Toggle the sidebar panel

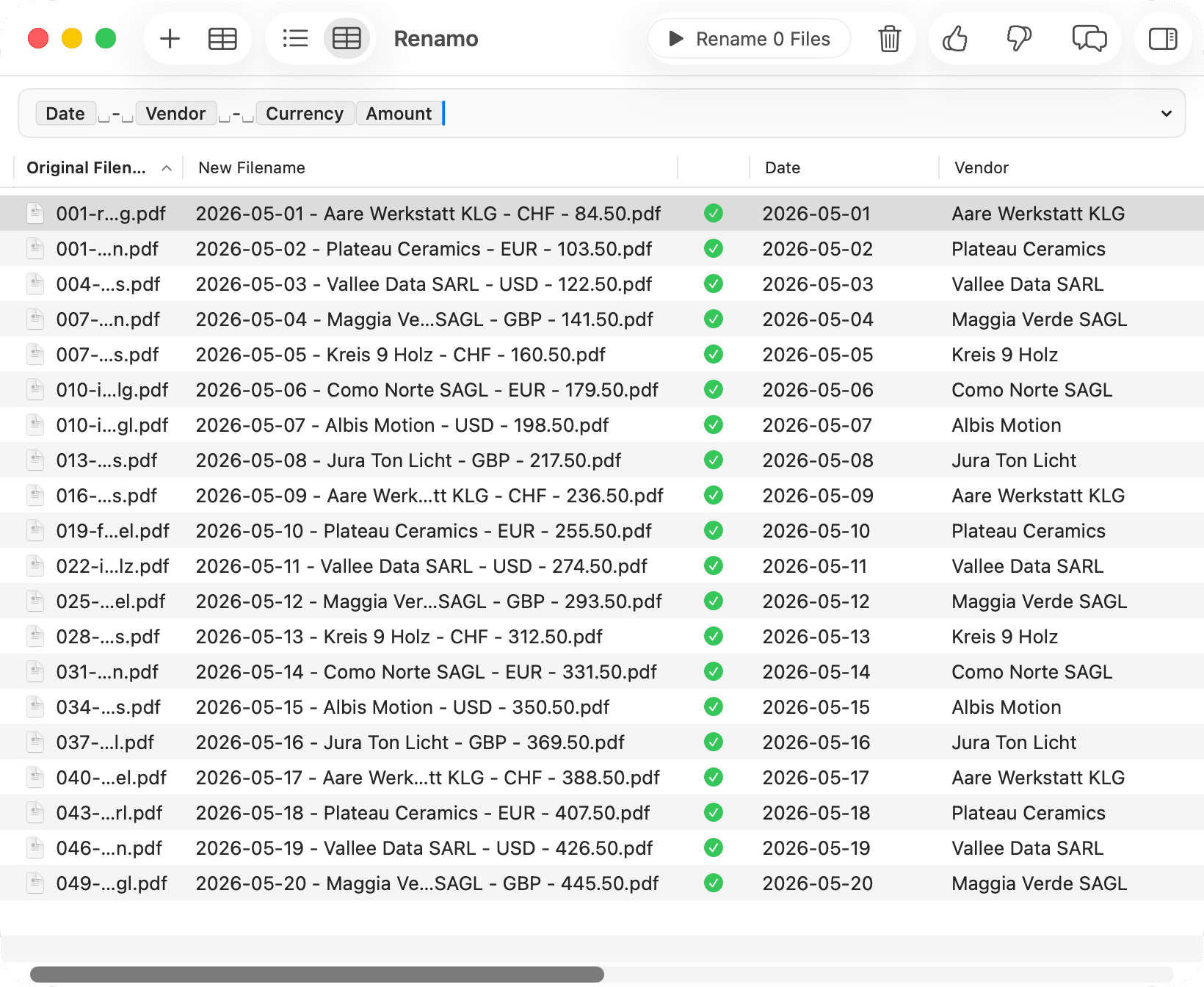click(x=1163, y=38)
